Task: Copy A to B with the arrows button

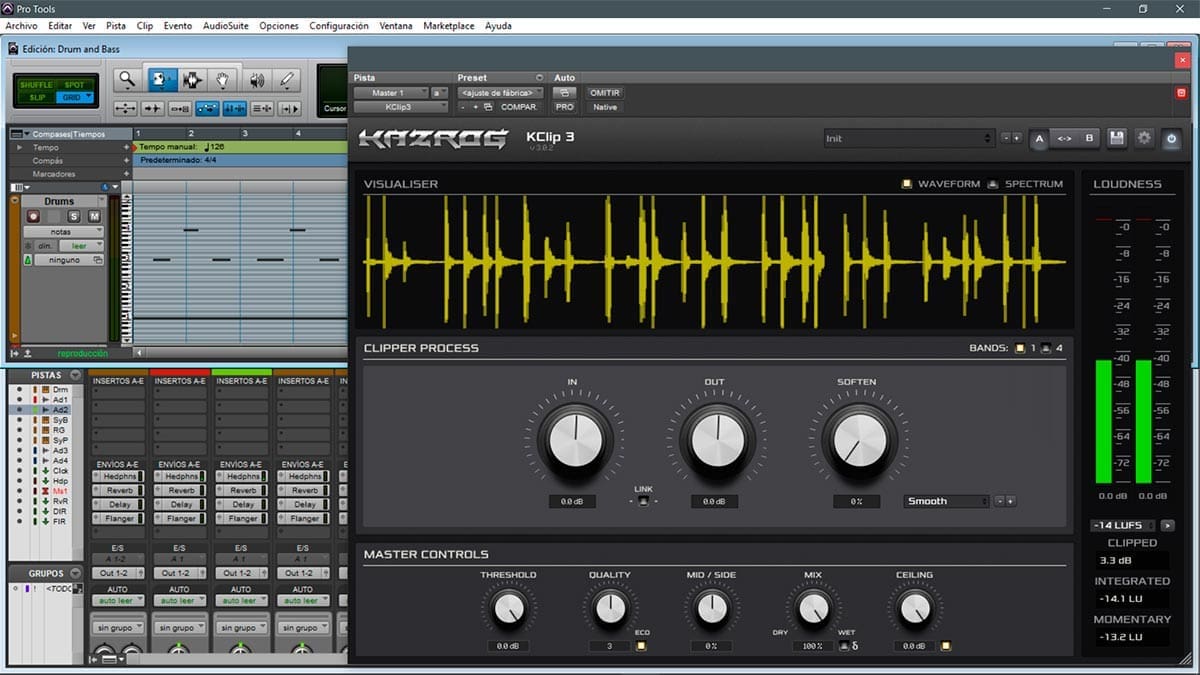Action: click(1064, 138)
